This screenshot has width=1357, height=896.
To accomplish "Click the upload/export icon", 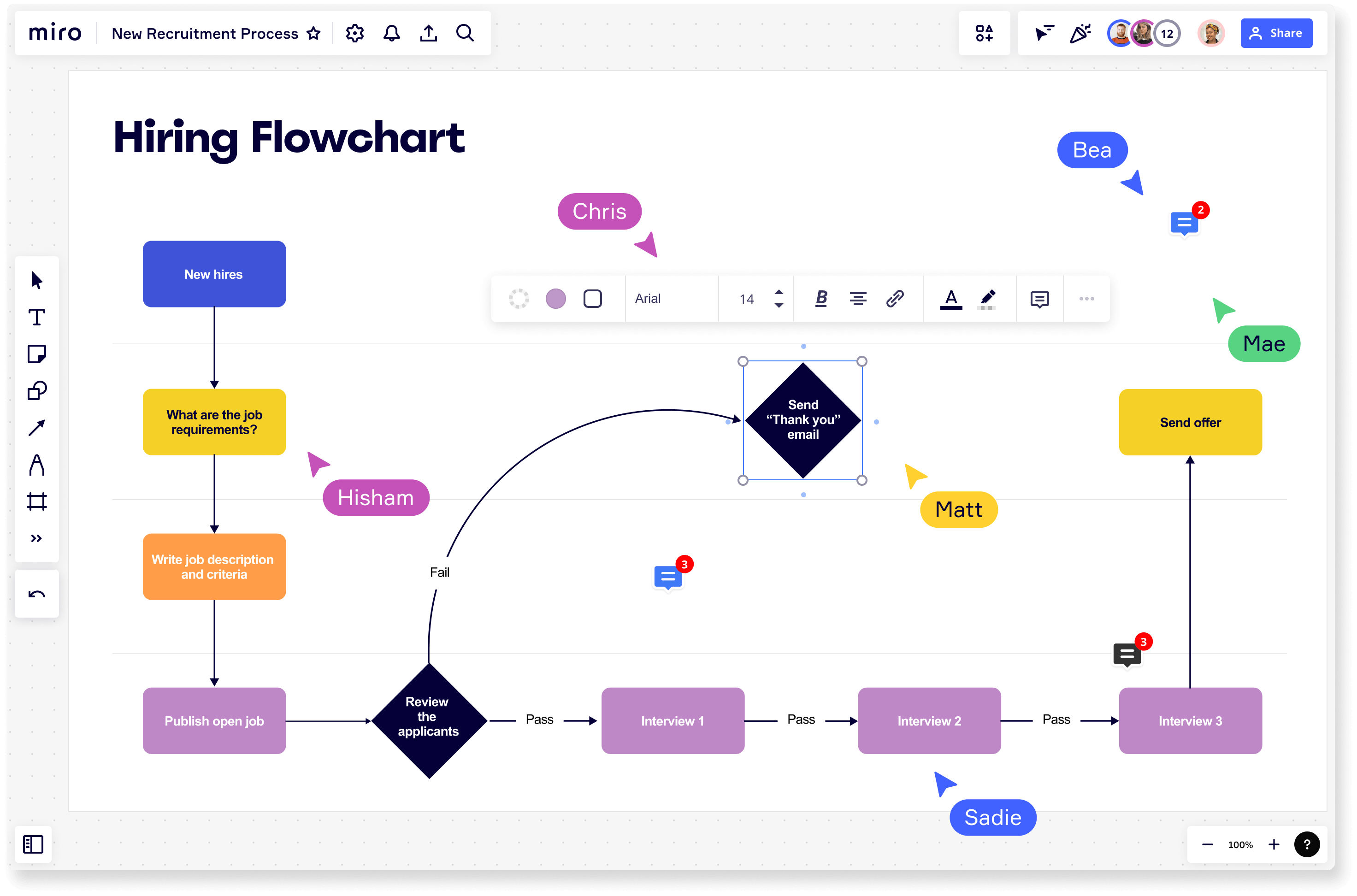I will 429,33.
